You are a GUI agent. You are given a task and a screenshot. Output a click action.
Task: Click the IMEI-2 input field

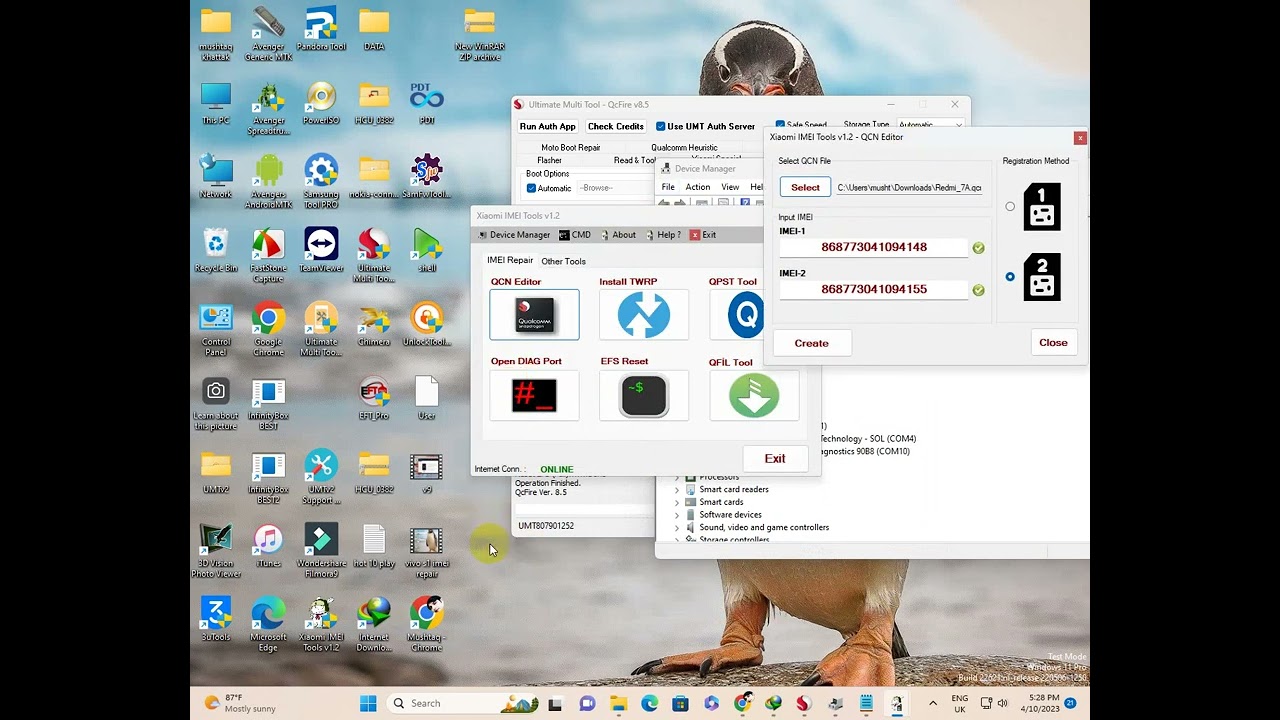click(x=874, y=289)
